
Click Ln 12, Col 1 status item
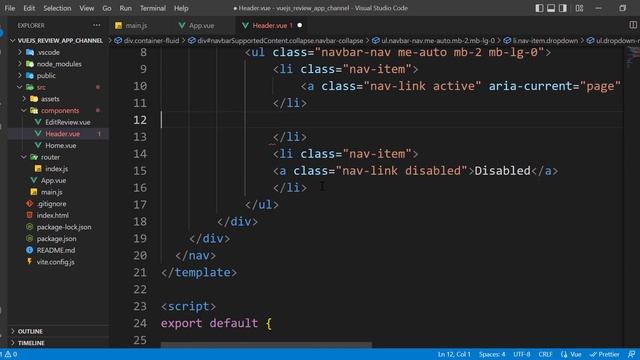point(454,354)
